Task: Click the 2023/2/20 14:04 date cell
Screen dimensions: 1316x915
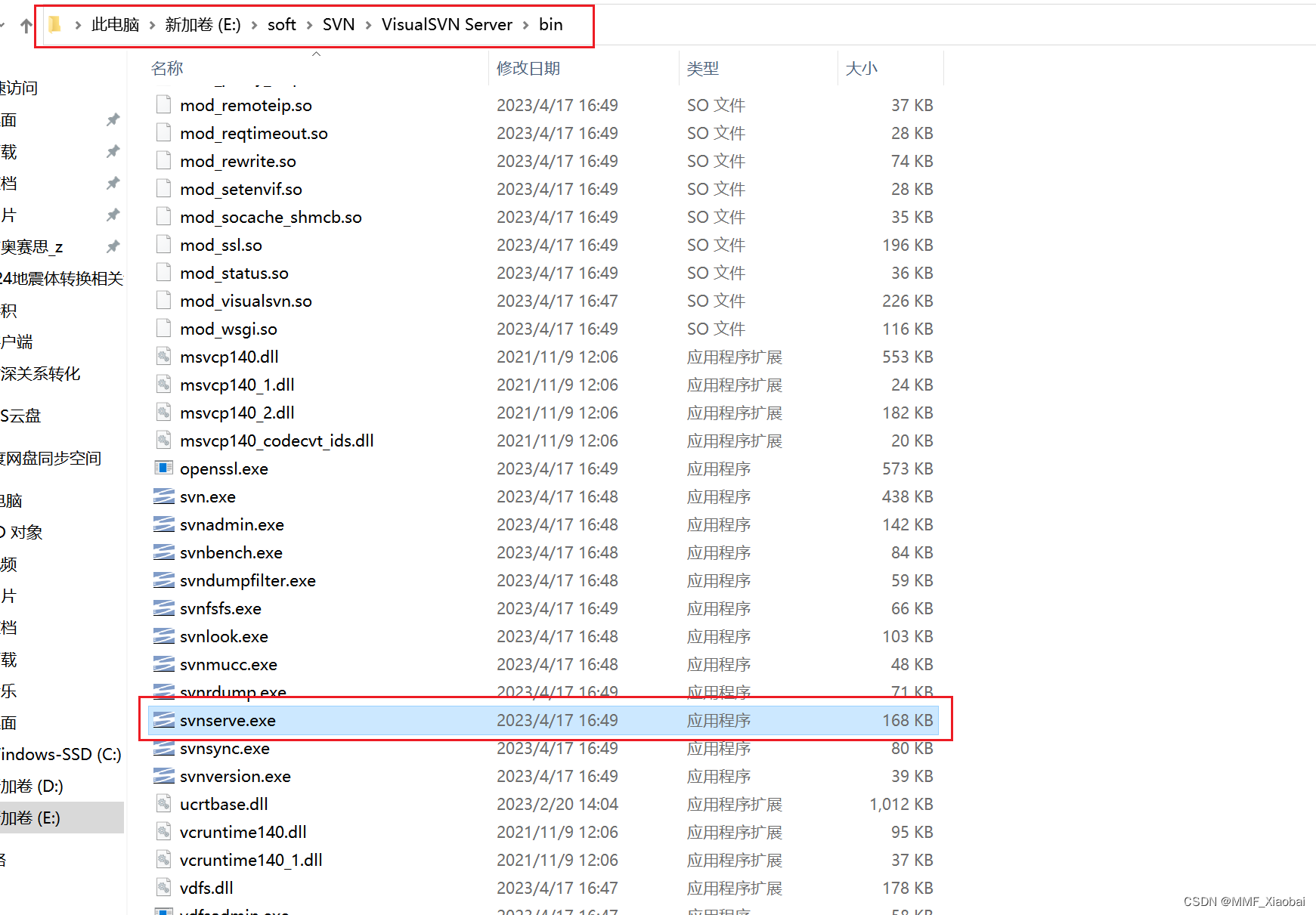Action: pyautogui.click(x=557, y=804)
